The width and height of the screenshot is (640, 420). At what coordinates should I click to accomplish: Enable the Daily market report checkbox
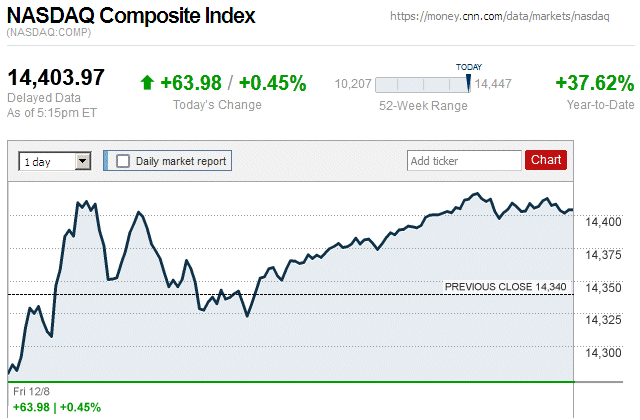(x=123, y=160)
